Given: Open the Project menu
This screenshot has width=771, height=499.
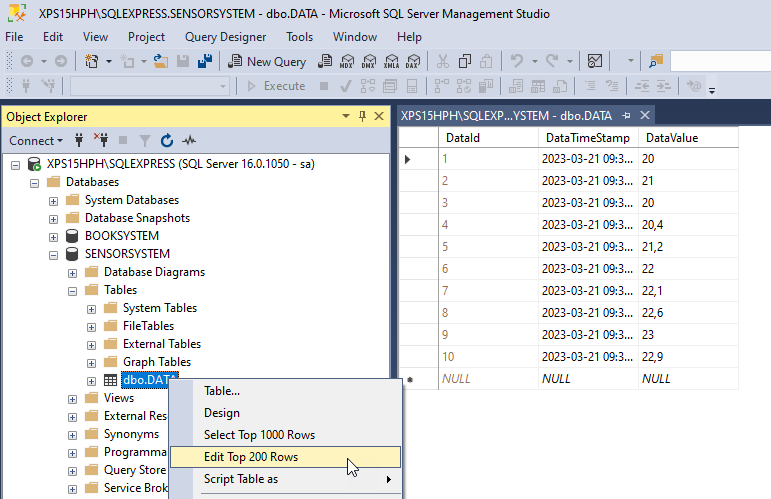Looking at the screenshot, I should coord(146,37).
